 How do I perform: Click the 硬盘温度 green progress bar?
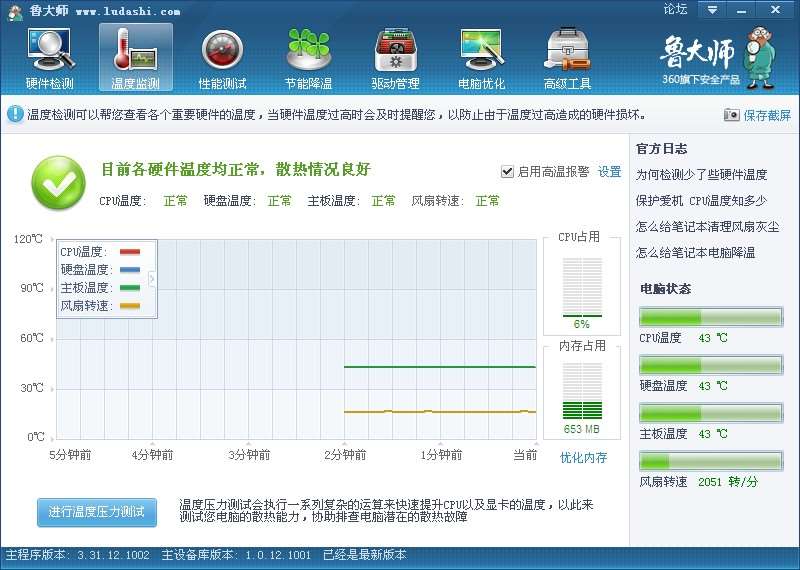[711, 365]
